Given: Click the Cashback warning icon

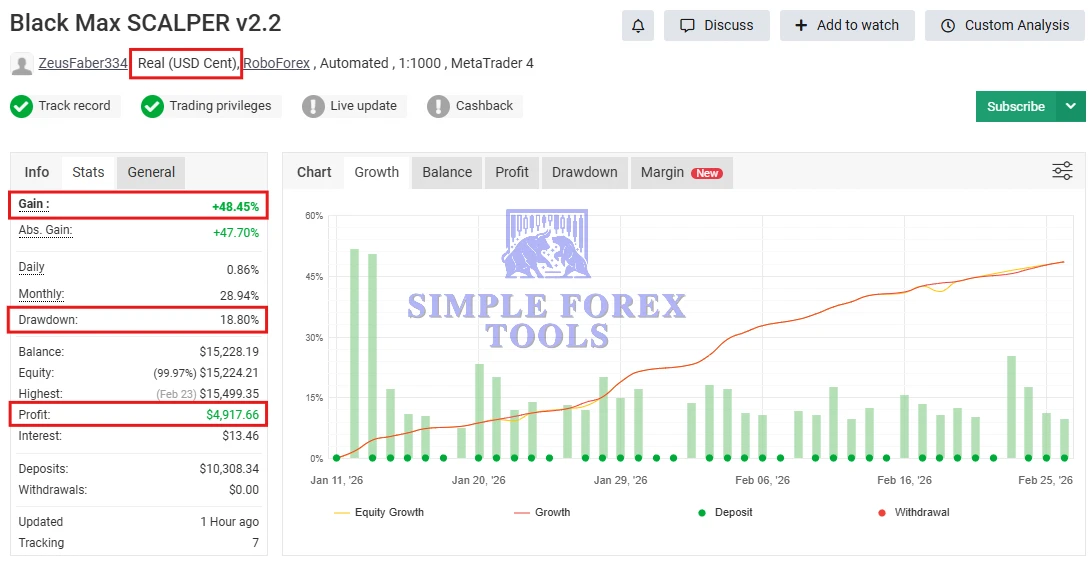Looking at the screenshot, I should pos(438,107).
